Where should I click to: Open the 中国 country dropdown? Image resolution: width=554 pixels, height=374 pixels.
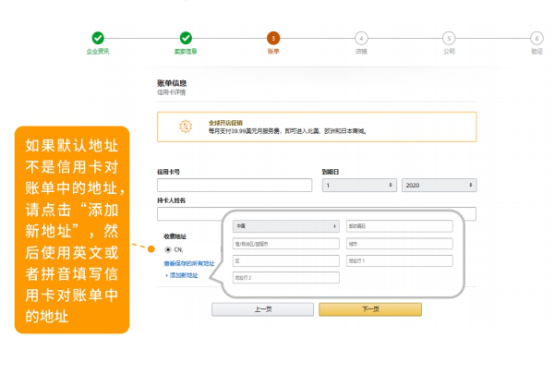[286, 226]
